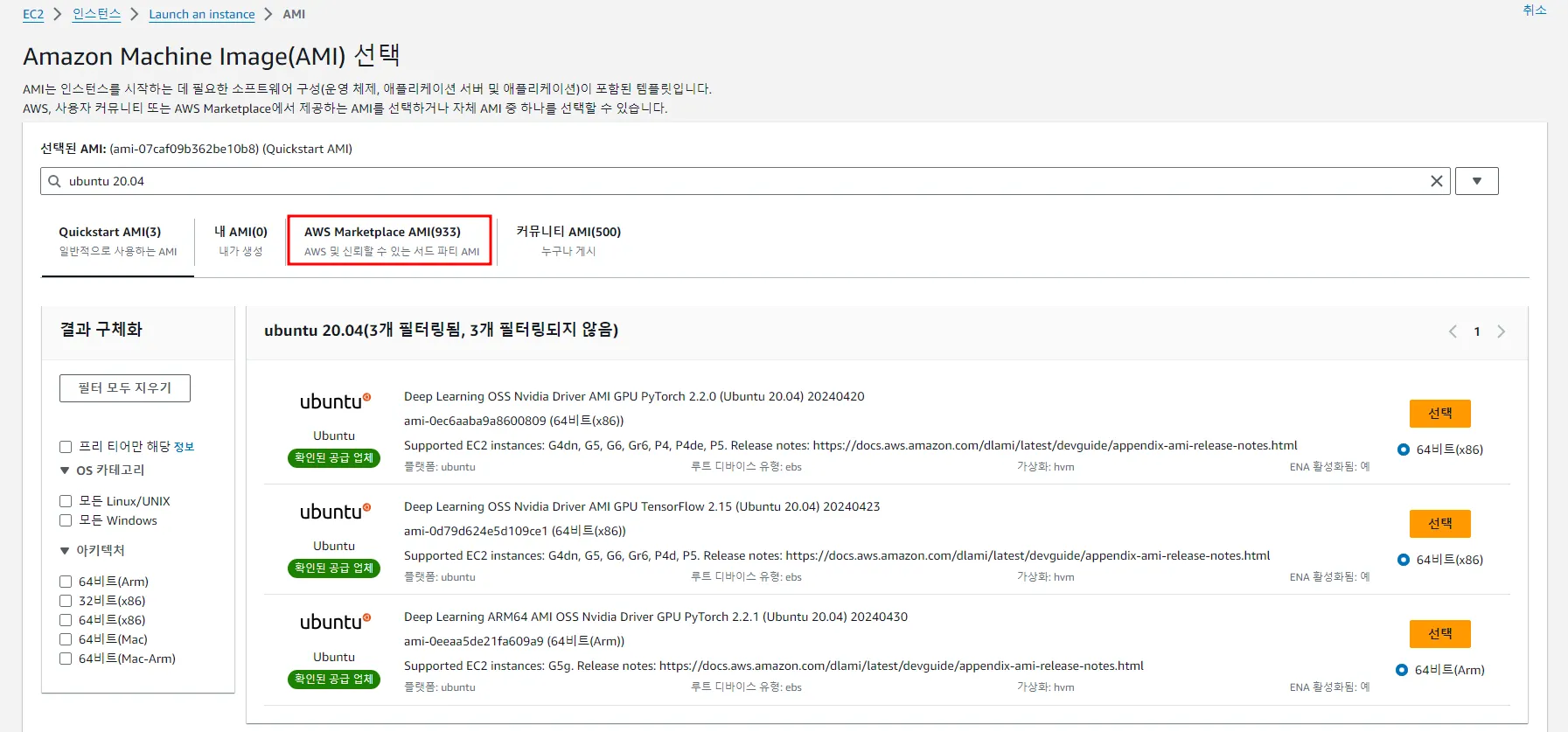Viewport: 1568px width, 732px height.
Task: Click 취소 to cancel AMI selection
Action: coord(1535,10)
